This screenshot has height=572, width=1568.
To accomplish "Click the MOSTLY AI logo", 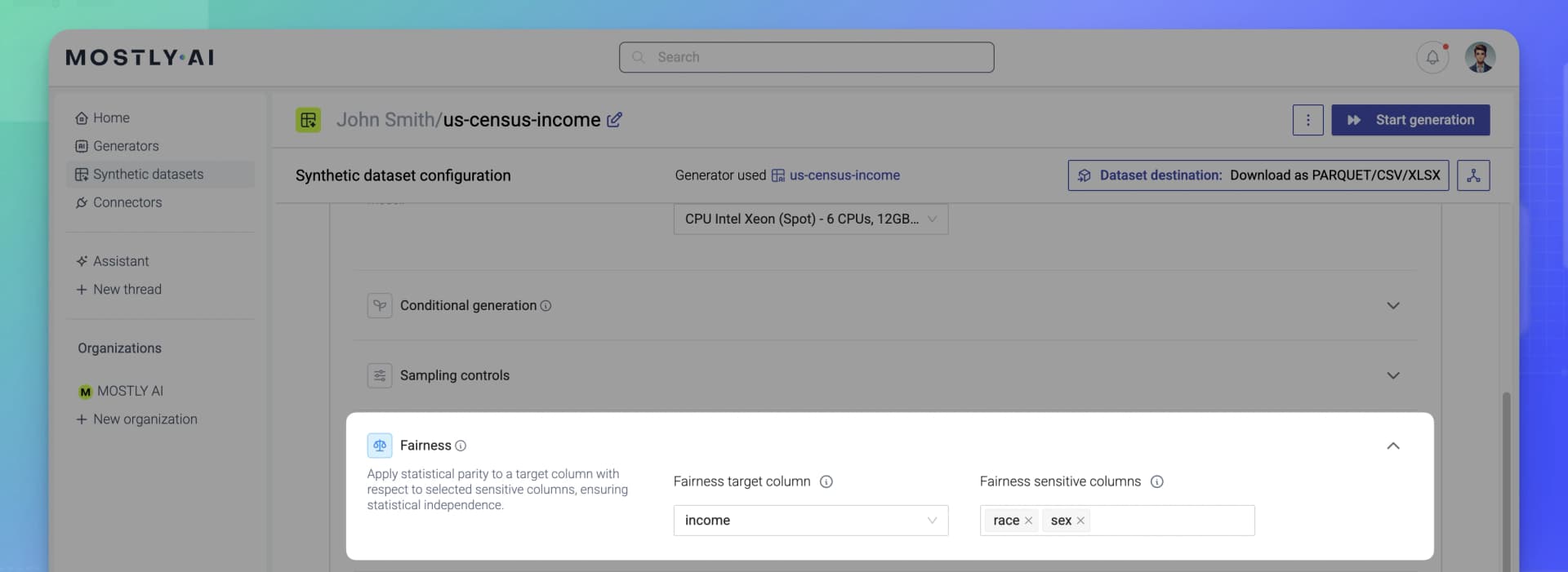I will point(140,57).
